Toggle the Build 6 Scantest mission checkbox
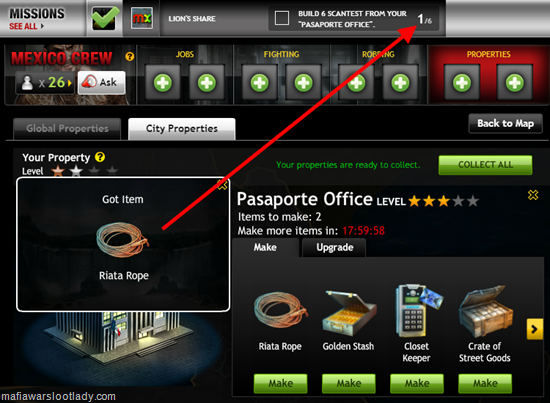This screenshot has height=403, width=550. click(282, 18)
